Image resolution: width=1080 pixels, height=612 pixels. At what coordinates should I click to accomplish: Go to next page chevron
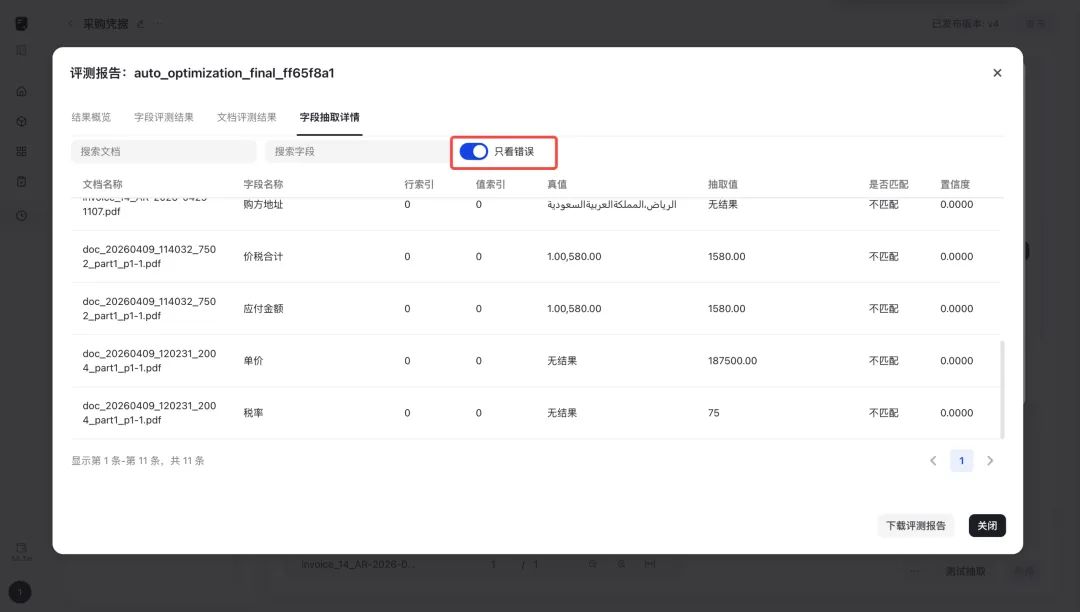point(990,461)
